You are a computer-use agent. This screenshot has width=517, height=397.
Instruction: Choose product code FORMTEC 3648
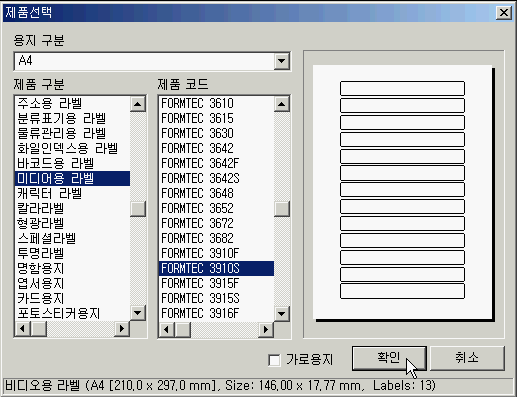(x=216, y=193)
